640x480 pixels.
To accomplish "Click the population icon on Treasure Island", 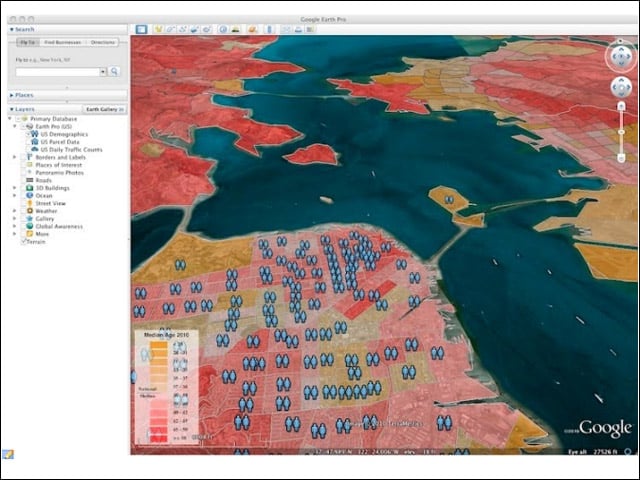I will click(x=449, y=200).
